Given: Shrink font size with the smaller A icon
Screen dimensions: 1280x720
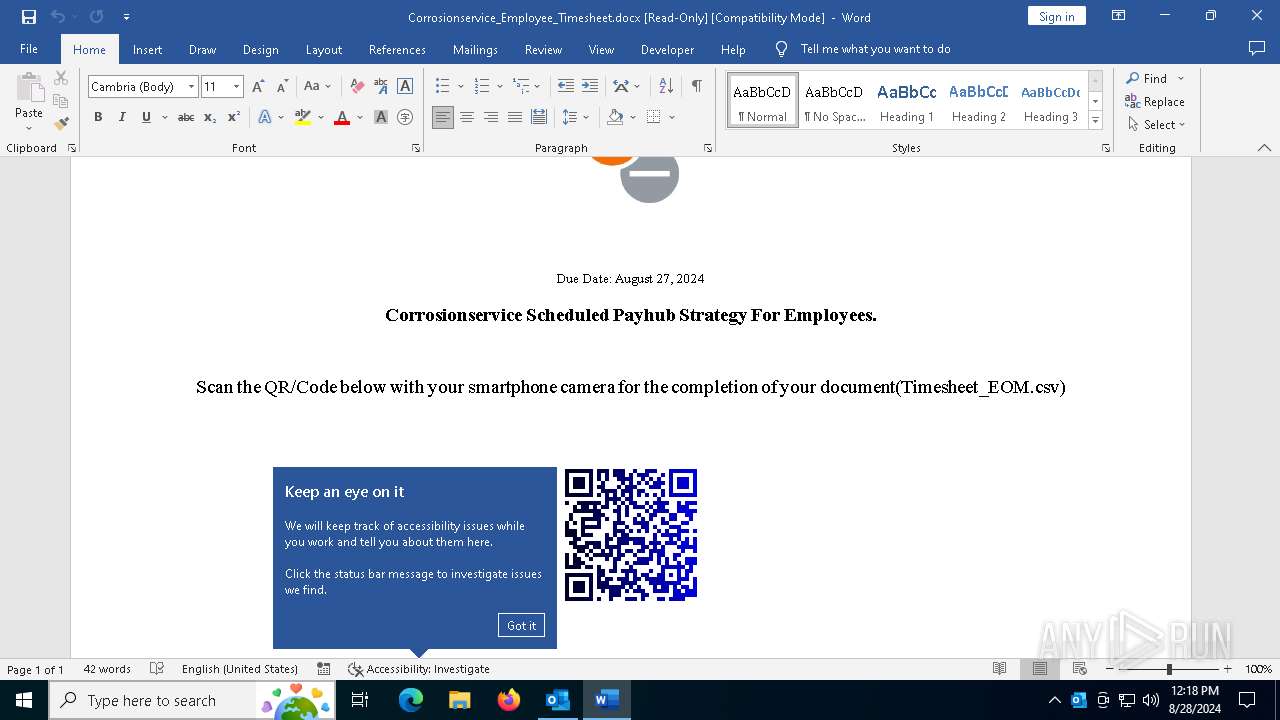Looking at the screenshot, I should tap(282, 87).
